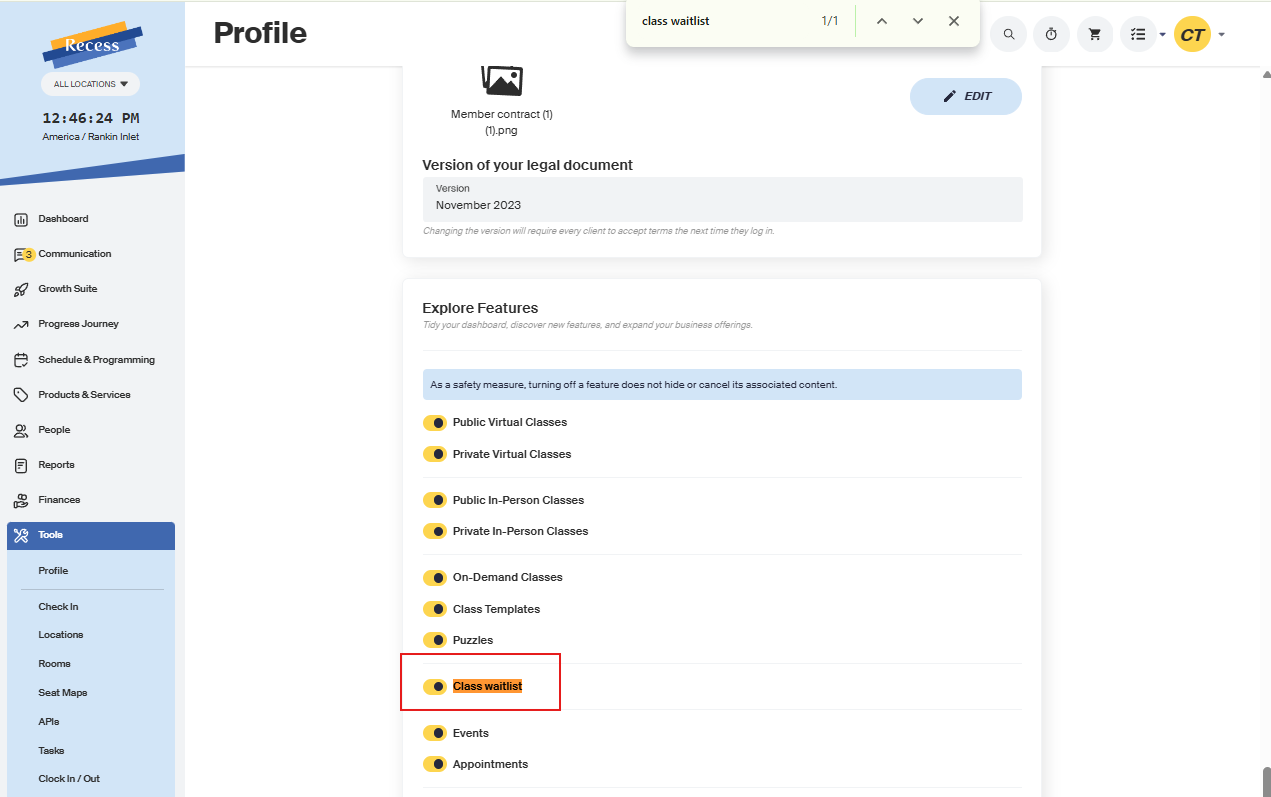Click the Reports document icon
Viewport: 1271px width, 797px height.
pos(20,465)
